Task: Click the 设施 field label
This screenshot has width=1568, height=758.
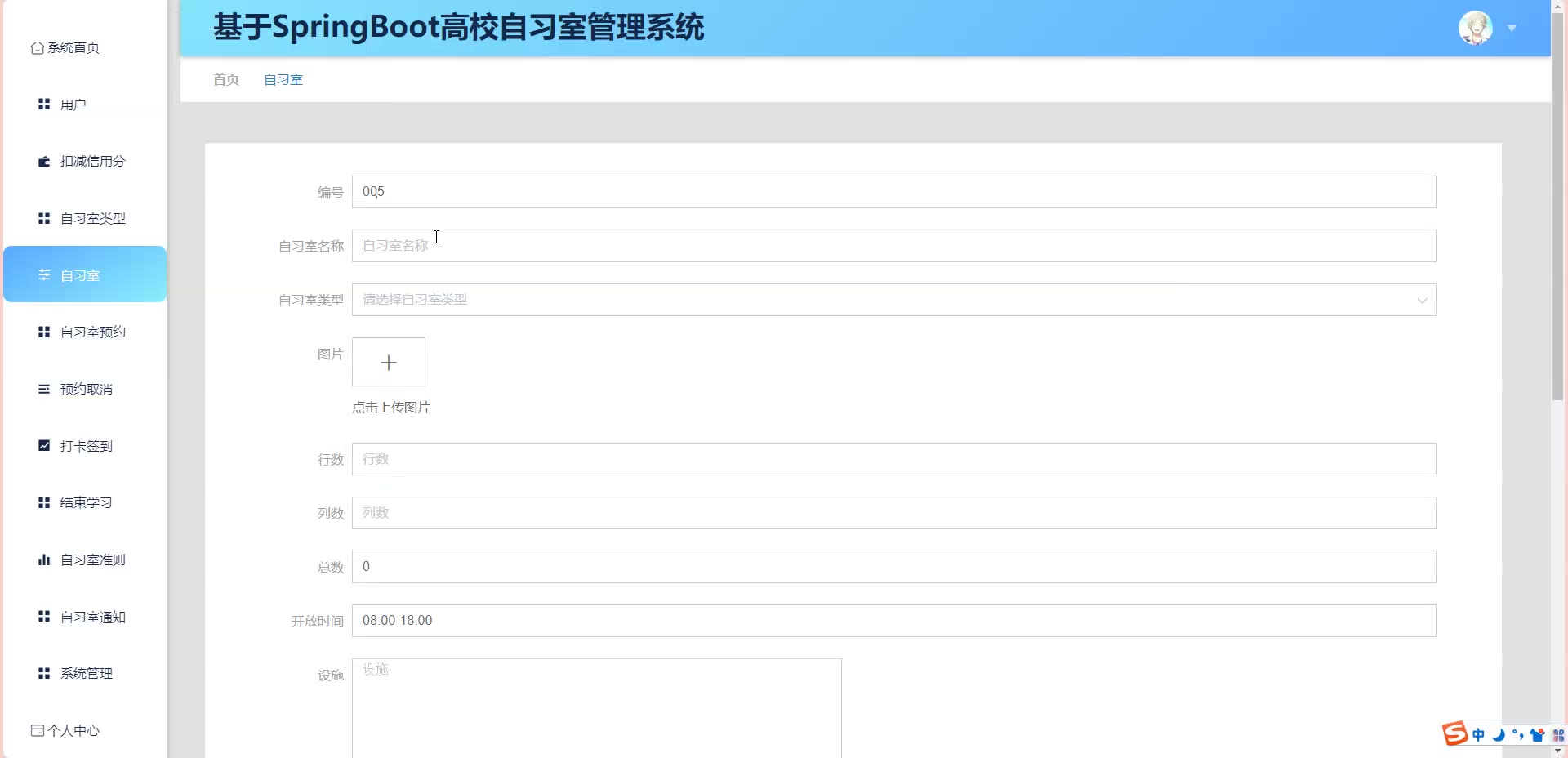Action: point(331,675)
